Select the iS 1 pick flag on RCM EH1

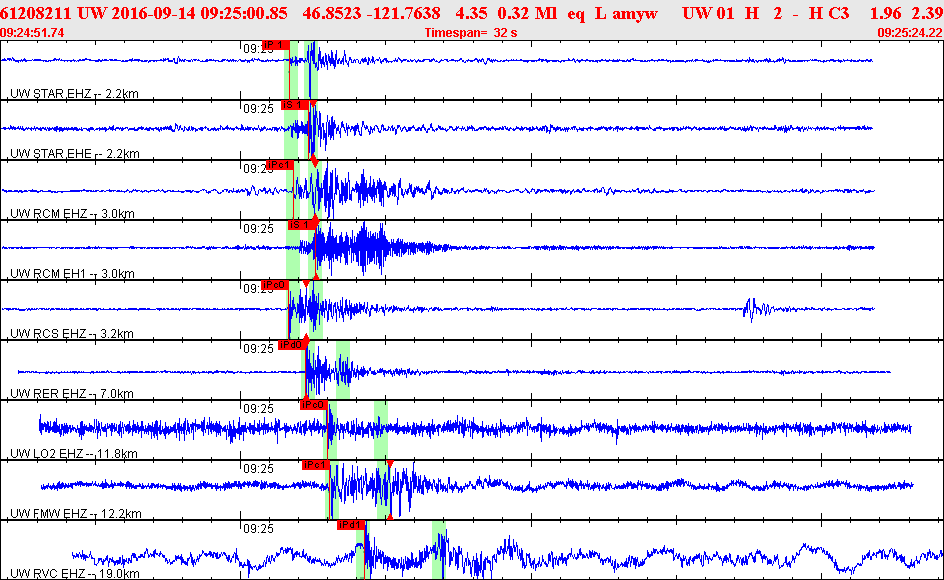pyautogui.click(x=302, y=225)
